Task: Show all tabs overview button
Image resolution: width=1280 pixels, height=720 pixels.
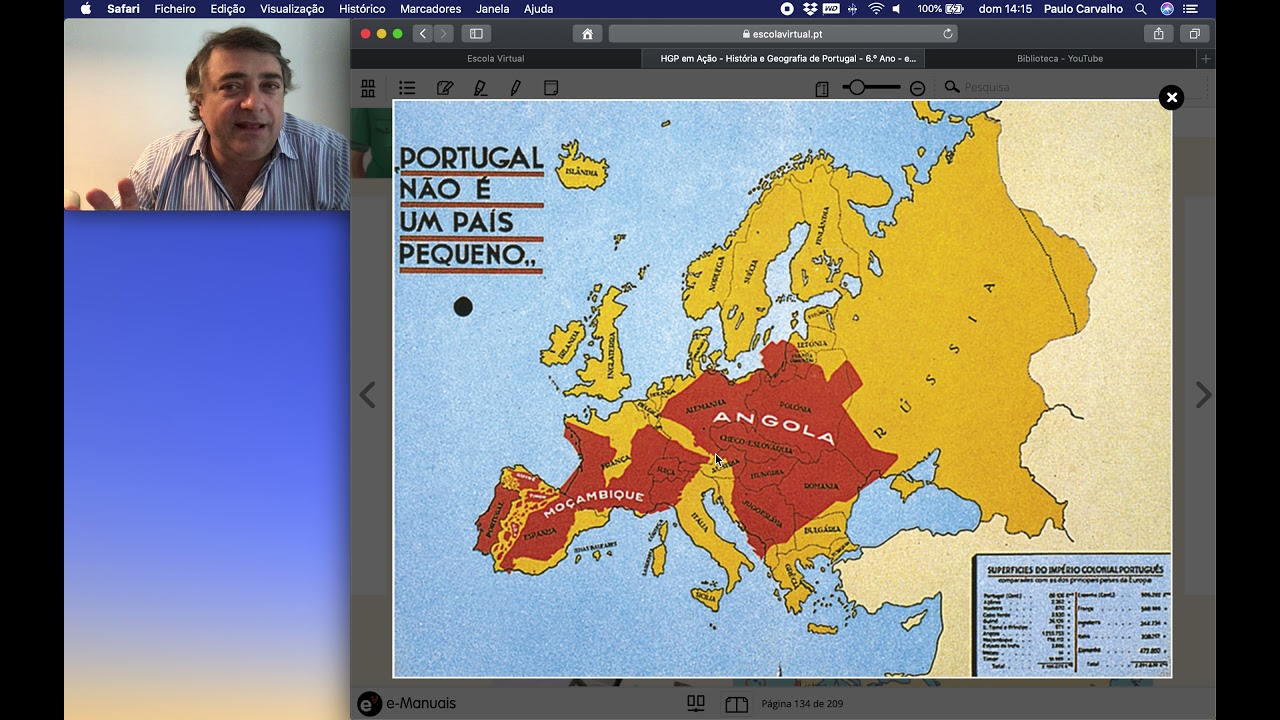Action: click(x=1194, y=34)
